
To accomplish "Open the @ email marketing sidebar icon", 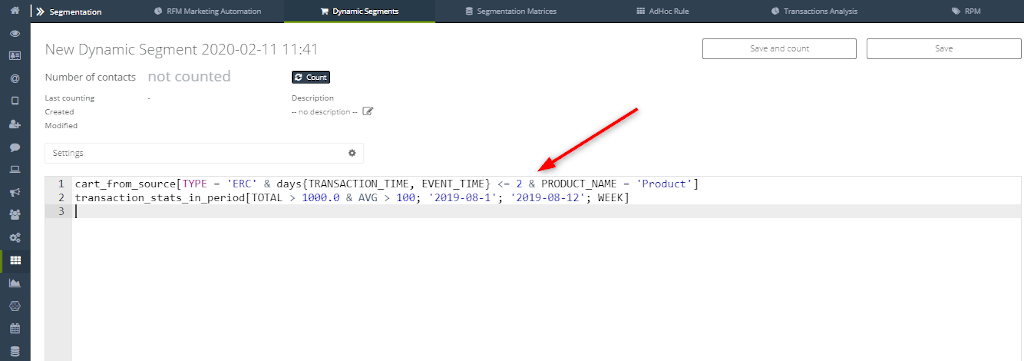I will click(15, 78).
